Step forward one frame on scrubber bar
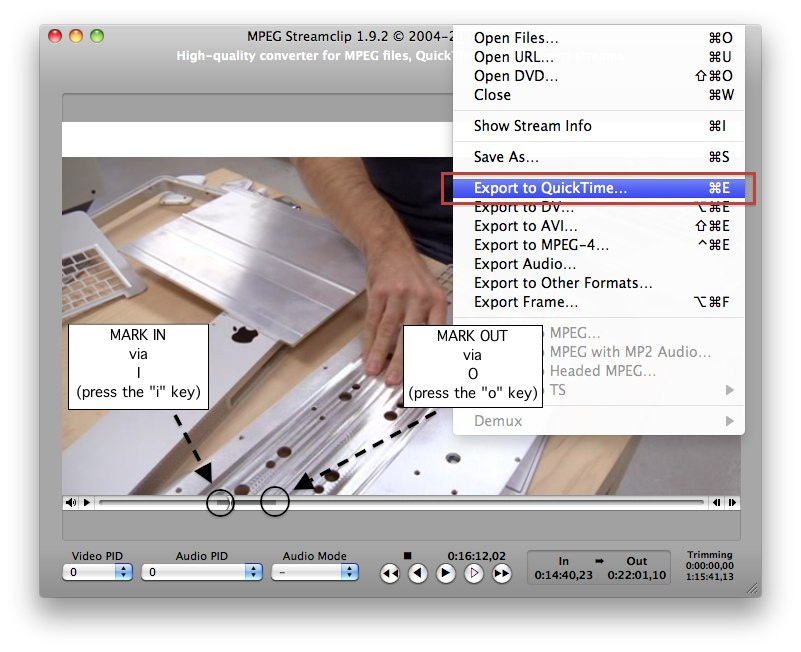Image resolution: width=801 pixels, height=652 pixels. click(x=733, y=503)
